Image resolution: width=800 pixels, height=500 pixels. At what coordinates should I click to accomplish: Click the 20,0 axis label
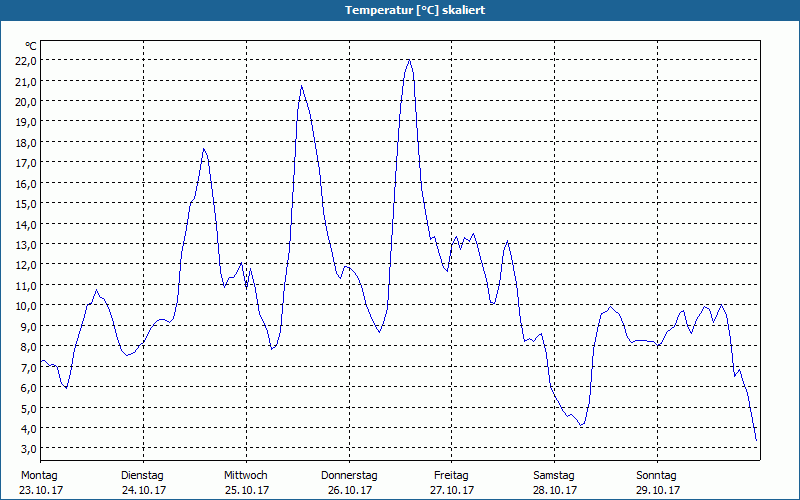27,102
